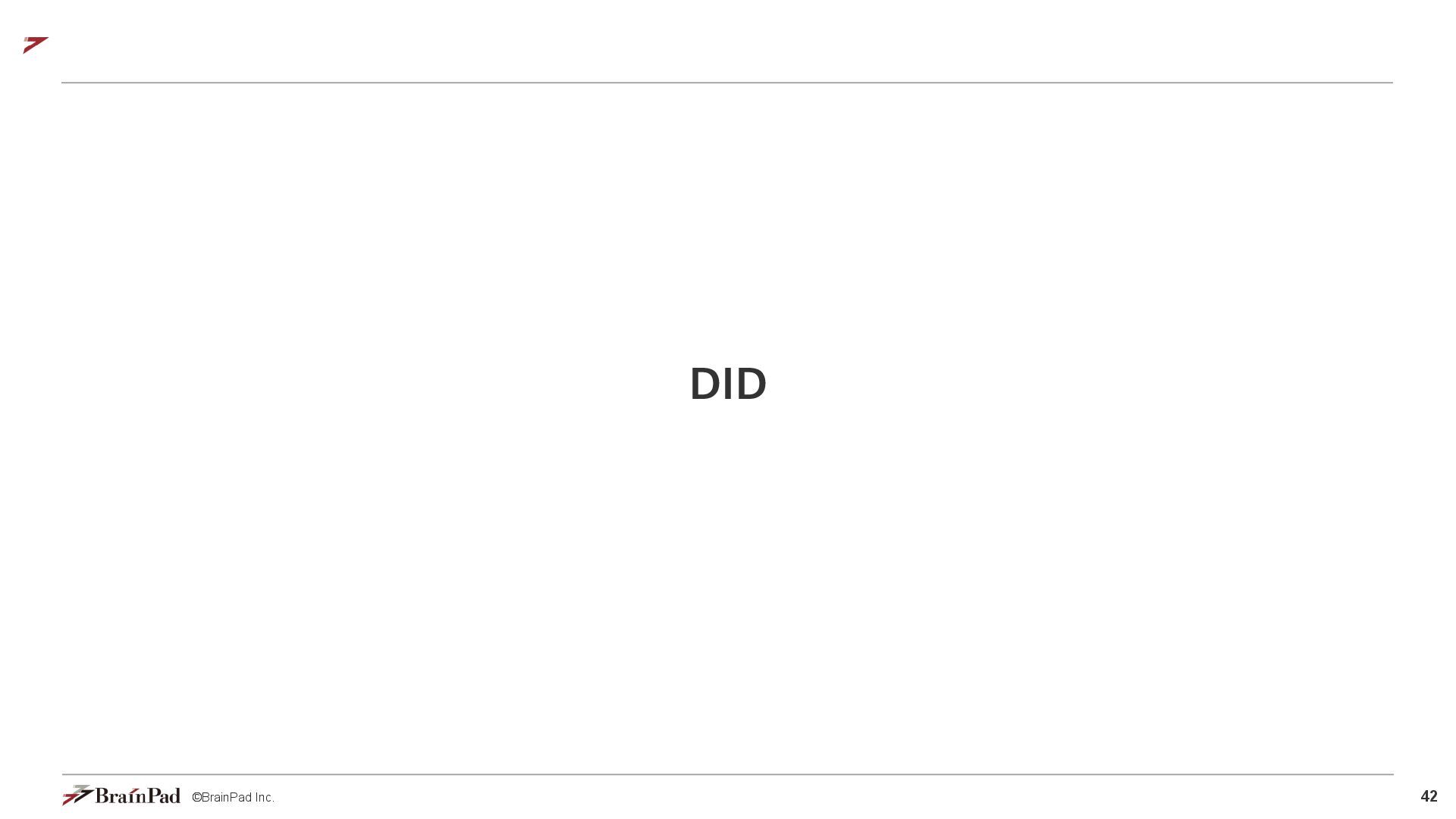Click the digit 2 of the page number

click(1433, 796)
